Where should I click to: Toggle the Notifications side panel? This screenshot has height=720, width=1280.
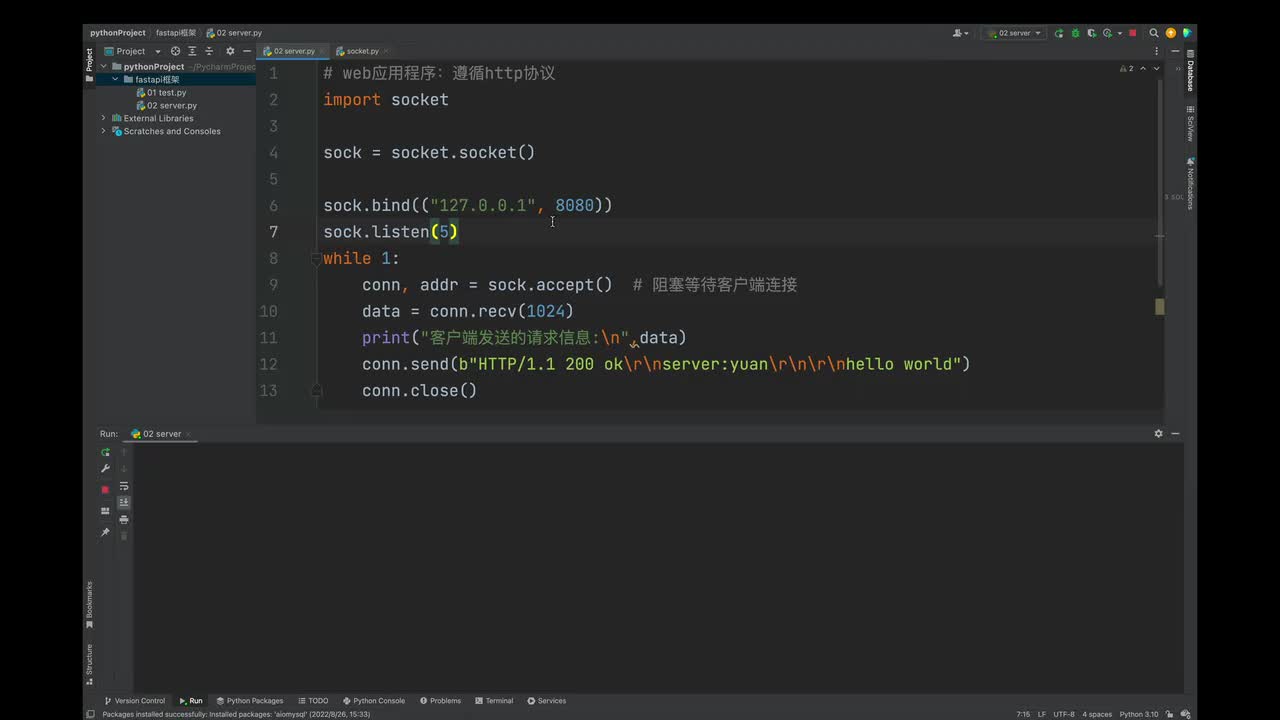click(x=1190, y=183)
